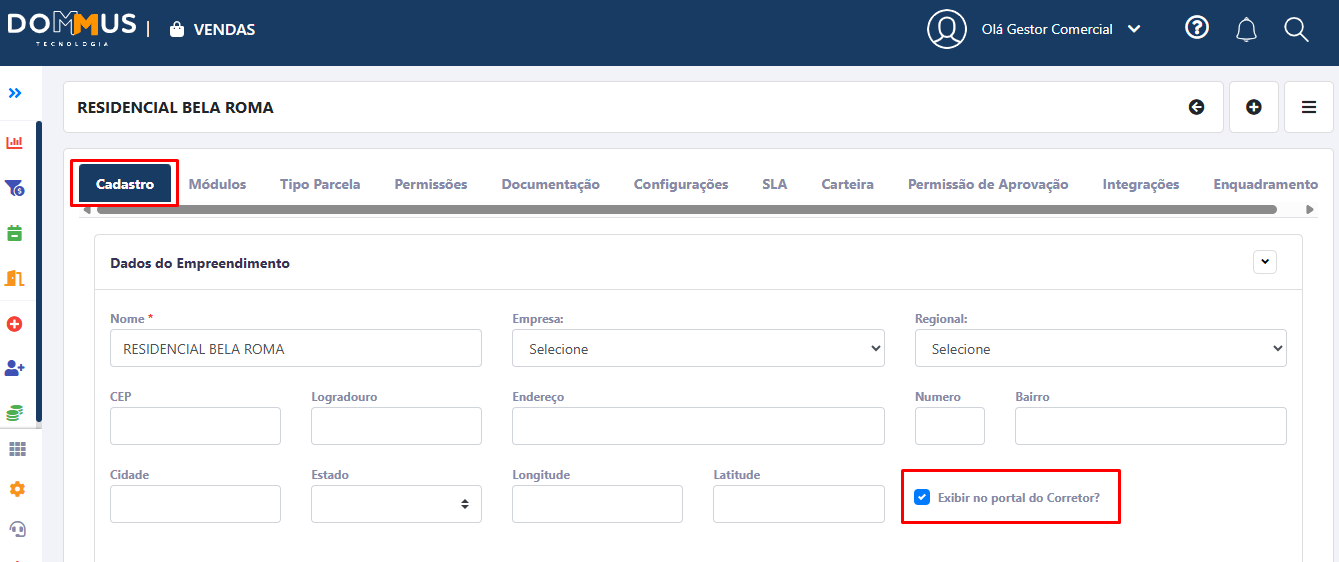The height and width of the screenshot is (562, 1339).
Task: Click the CEP input field
Action: coord(195,426)
